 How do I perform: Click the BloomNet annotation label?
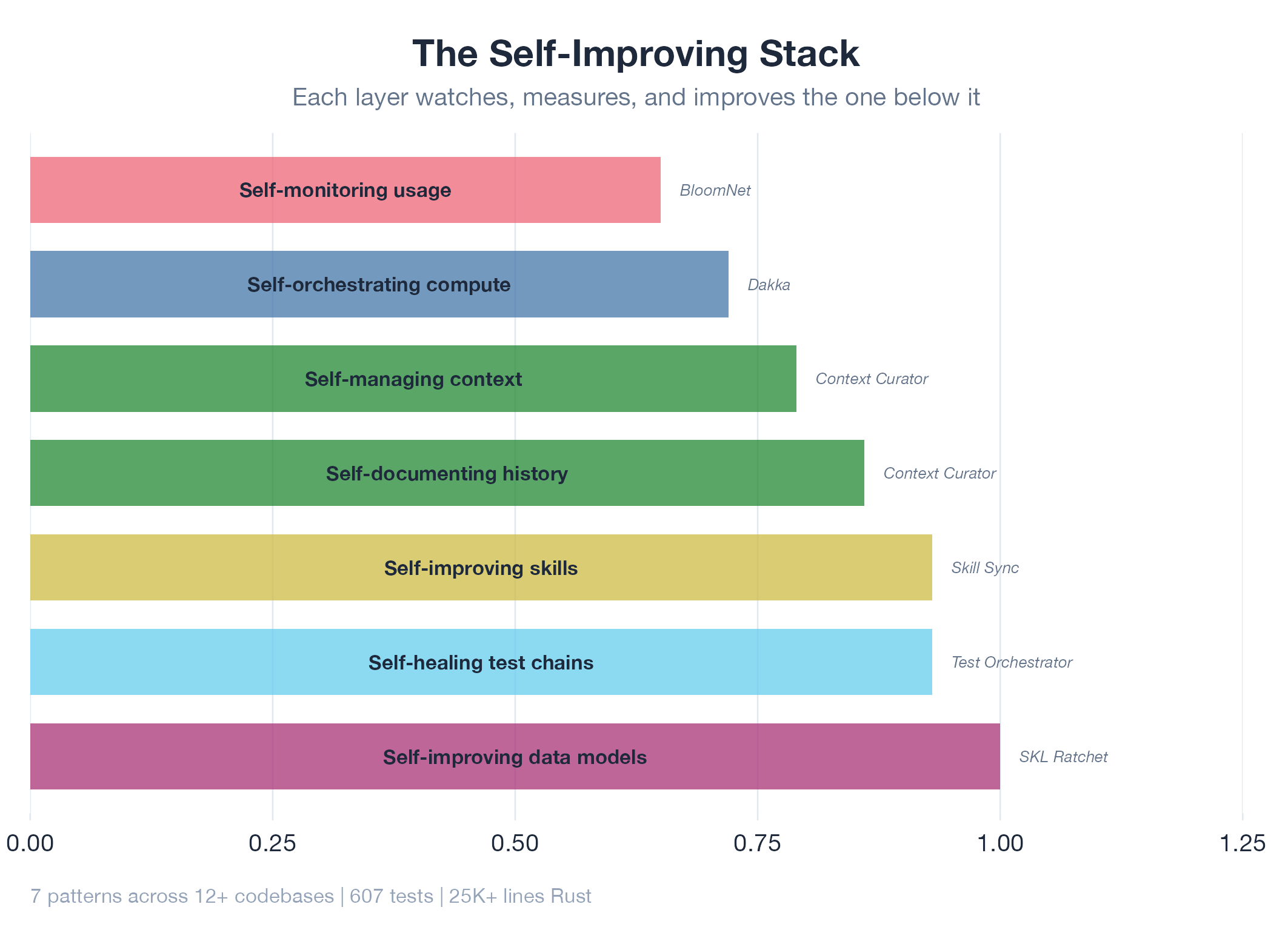tap(715, 190)
